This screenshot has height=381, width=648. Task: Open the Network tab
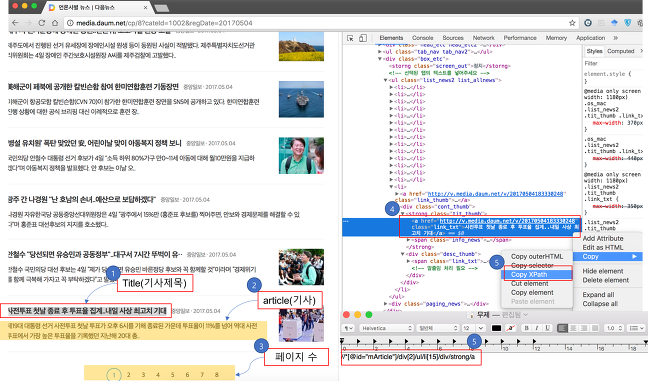click(x=484, y=38)
